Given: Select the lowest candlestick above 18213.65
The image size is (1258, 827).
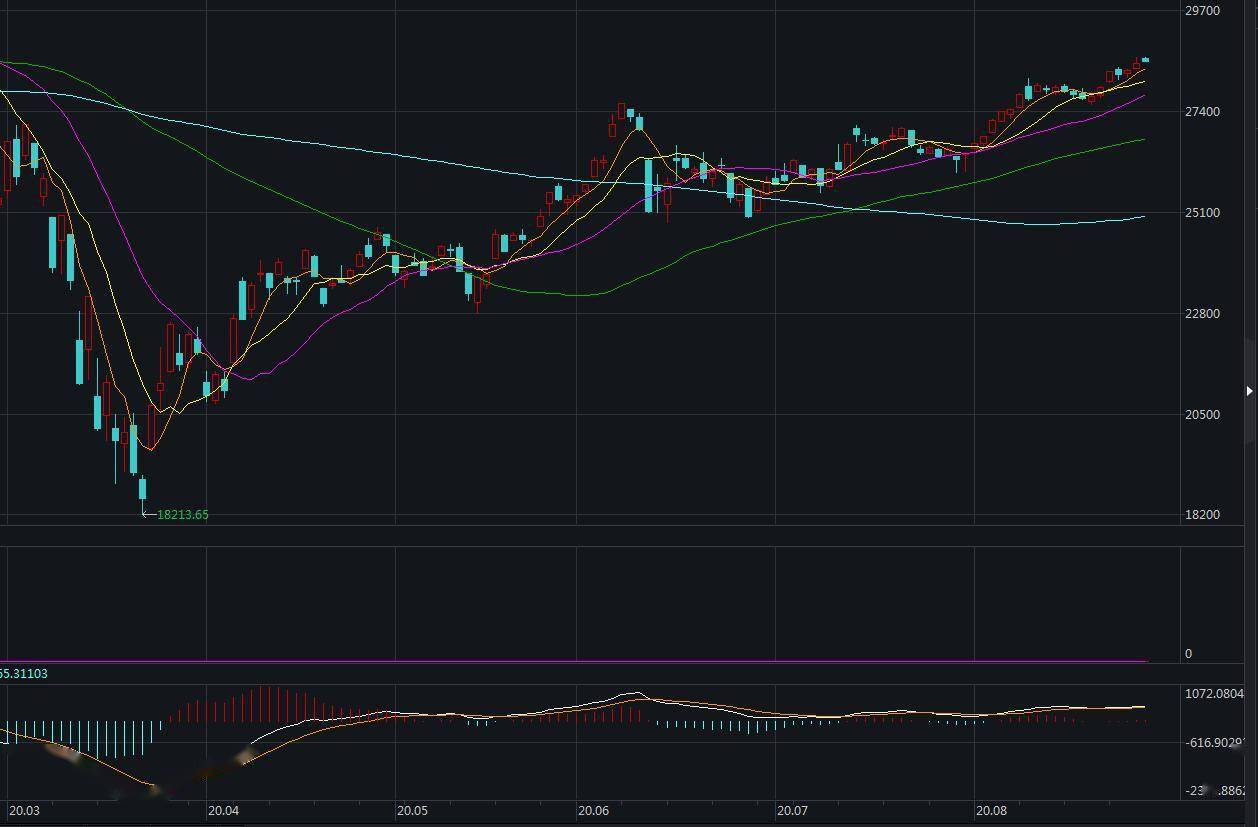Looking at the screenshot, I should click(142, 488).
